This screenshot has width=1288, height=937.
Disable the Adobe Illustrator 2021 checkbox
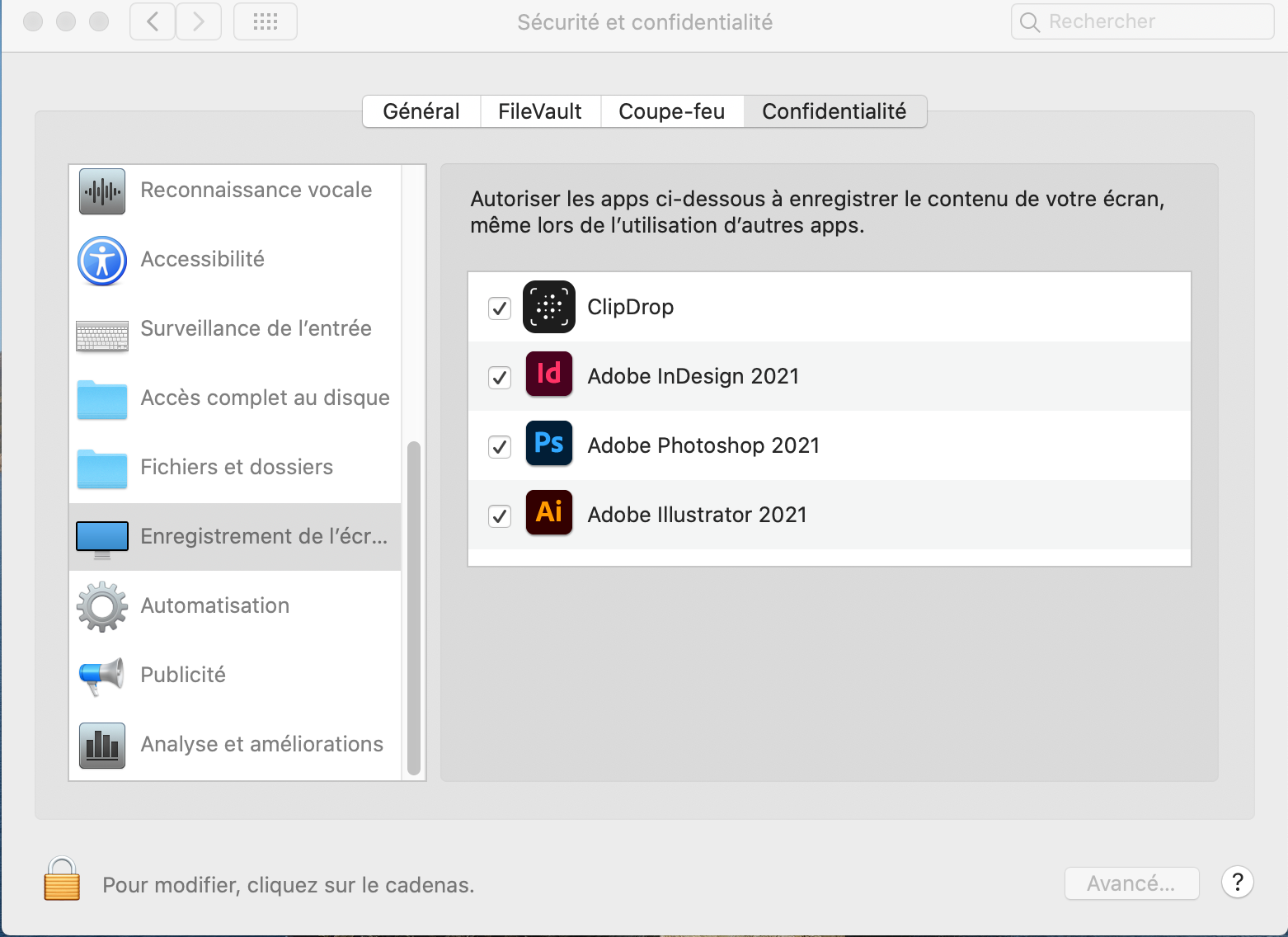(500, 516)
